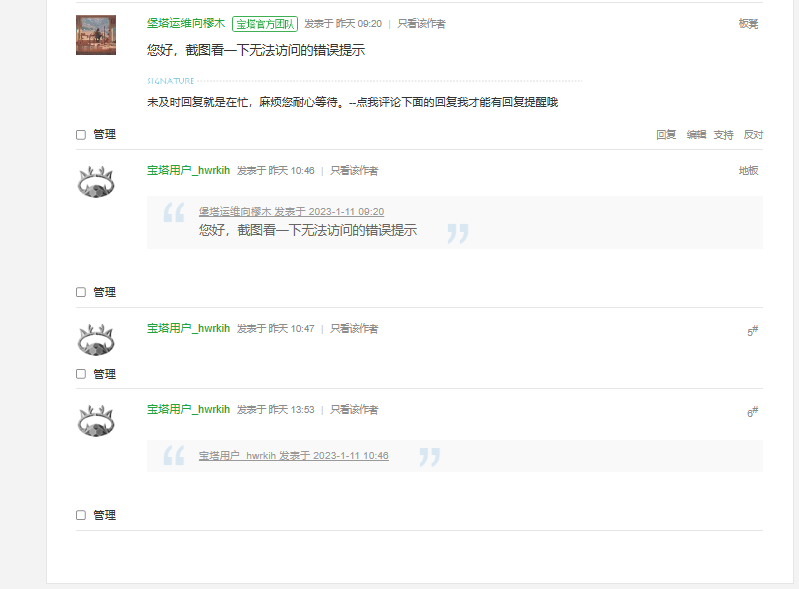Open profile link 堡塔运维向樱木
Viewport: 799px width, 589px height.
point(186,23)
